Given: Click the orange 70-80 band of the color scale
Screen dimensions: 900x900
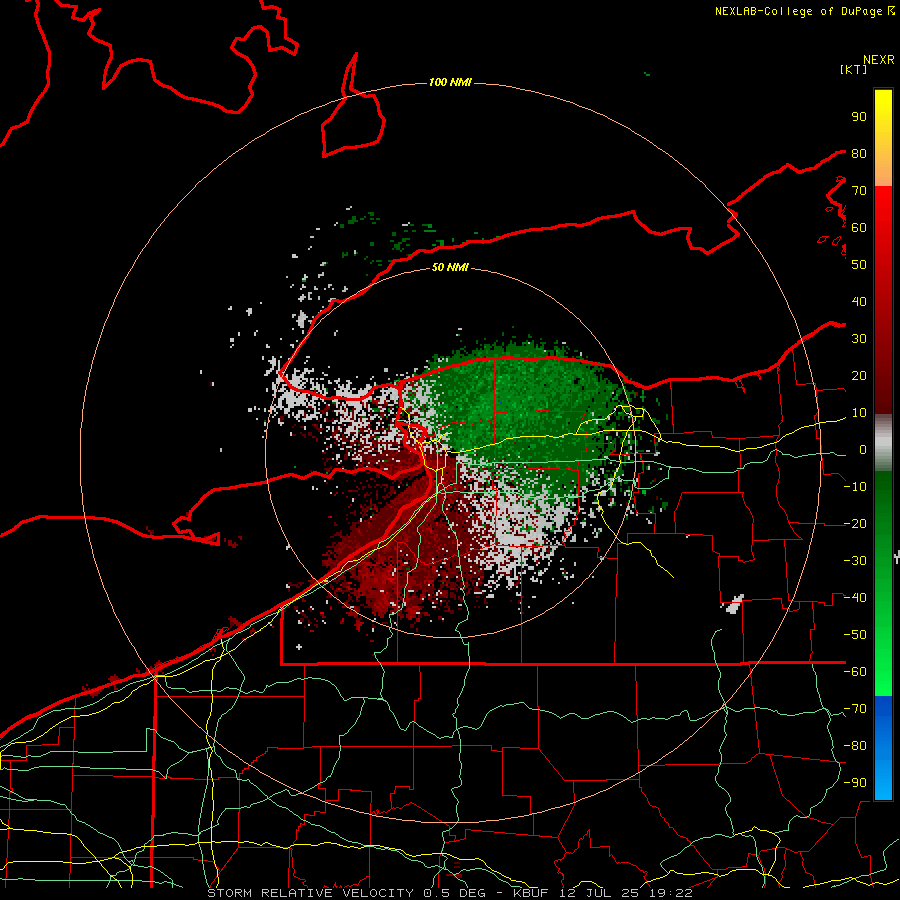Looking at the screenshot, I should (x=883, y=169).
